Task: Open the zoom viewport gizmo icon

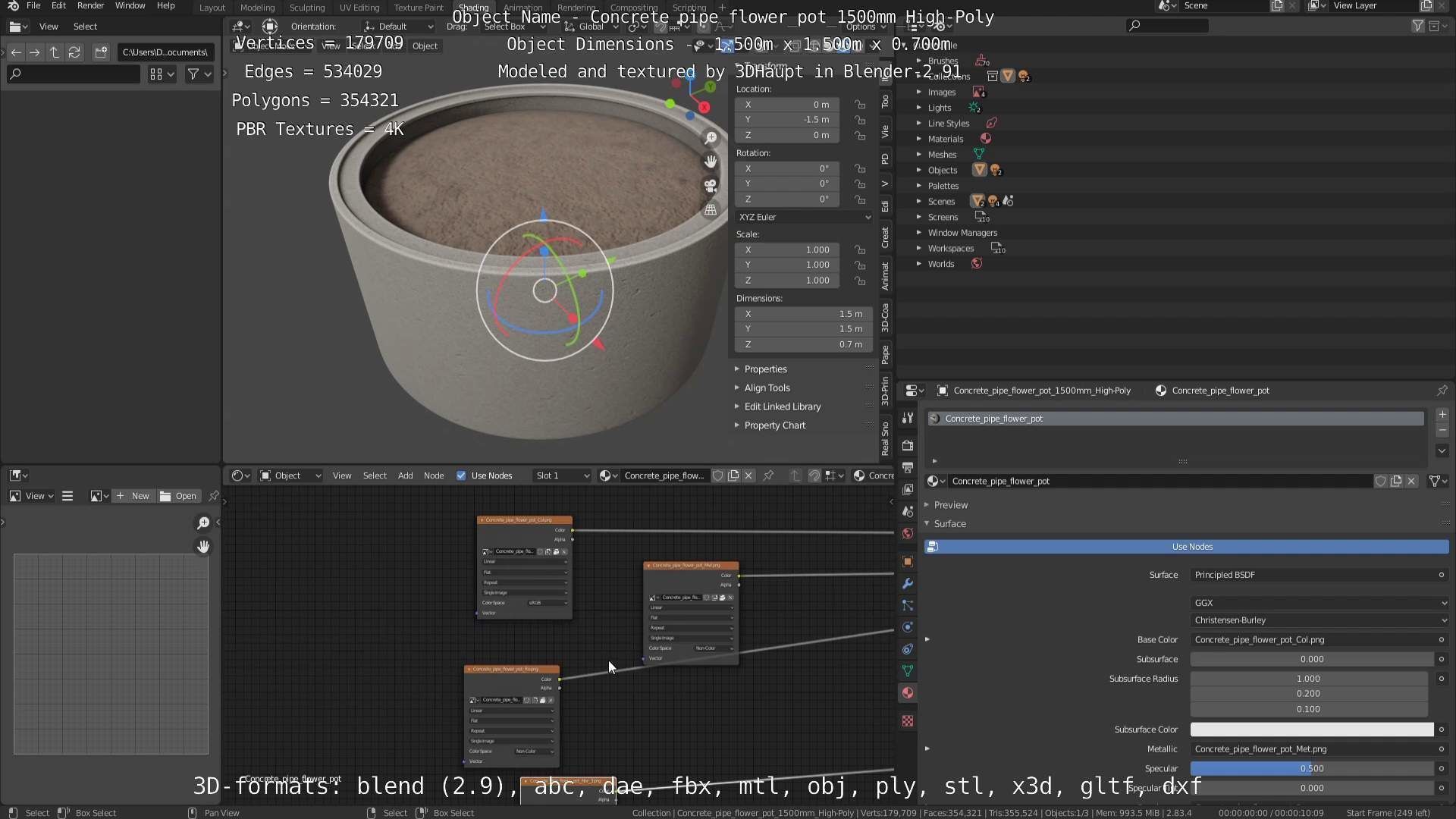Action: click(711, 137)
